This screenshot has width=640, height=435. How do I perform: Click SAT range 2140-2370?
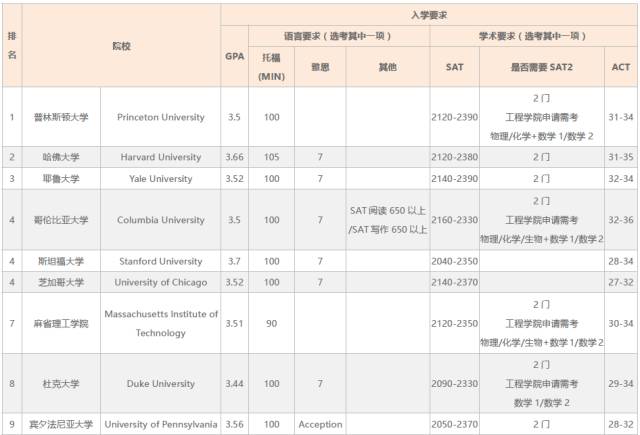click(454, 282)
